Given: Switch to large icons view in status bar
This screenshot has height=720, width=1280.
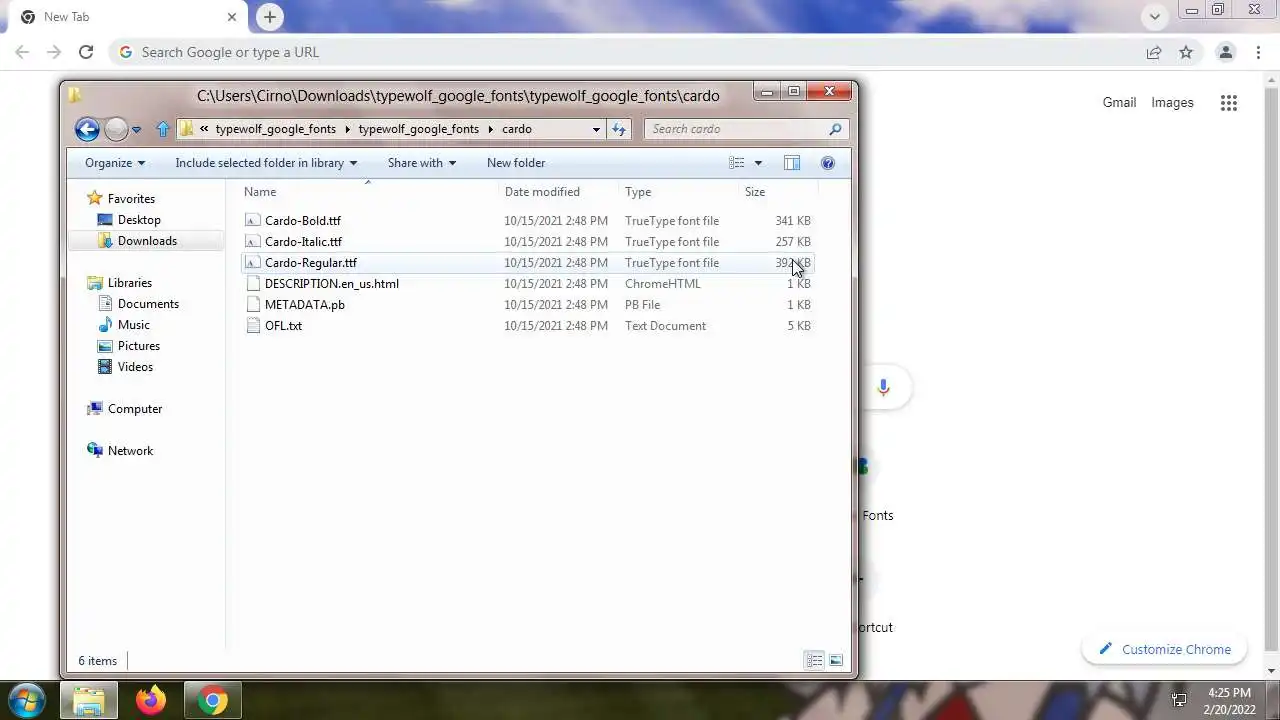Looking at the screenshot, I should pyautogui.click(x=836, y=660).
